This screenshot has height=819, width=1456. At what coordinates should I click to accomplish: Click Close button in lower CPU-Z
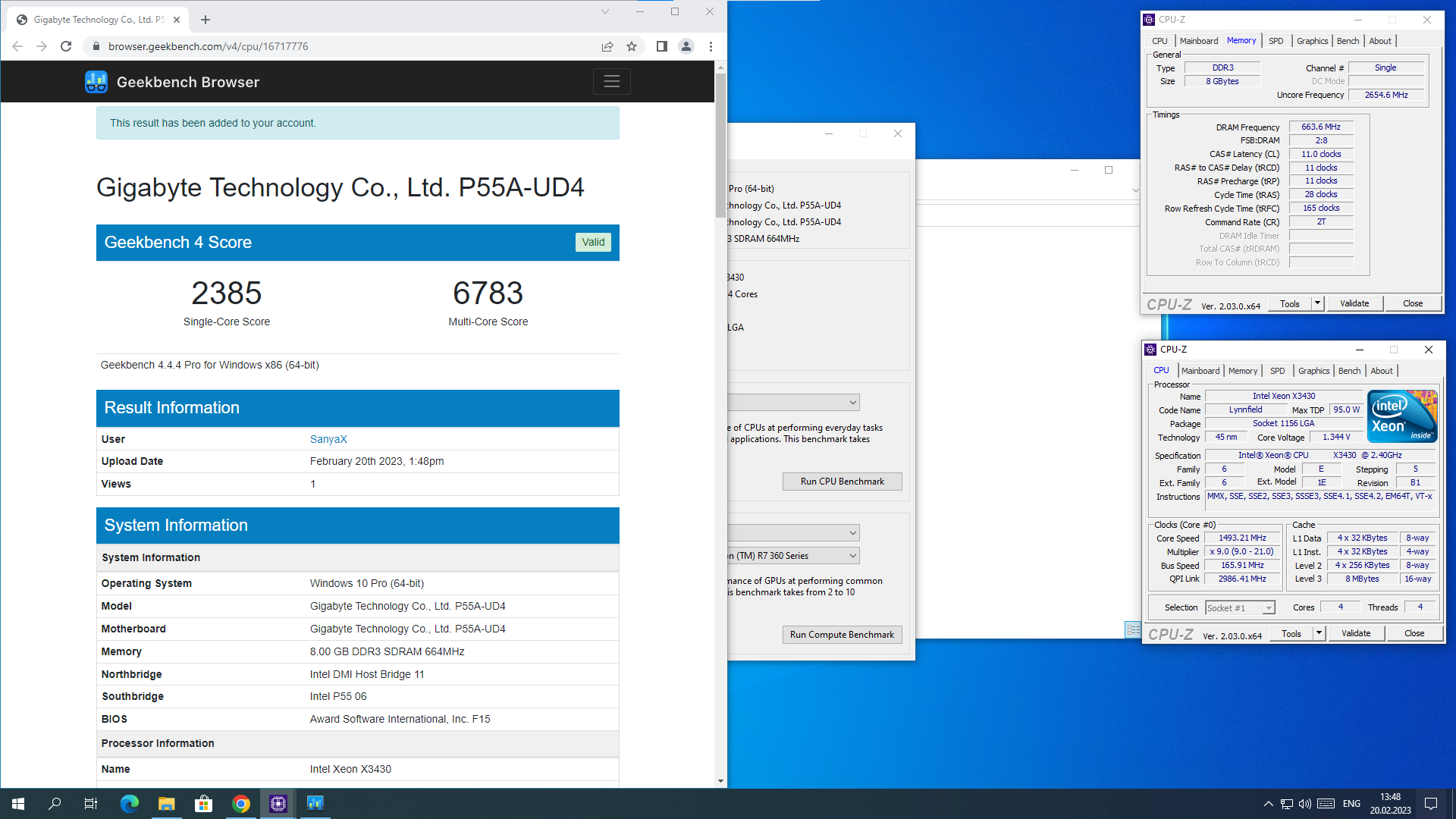point(1414,633)
